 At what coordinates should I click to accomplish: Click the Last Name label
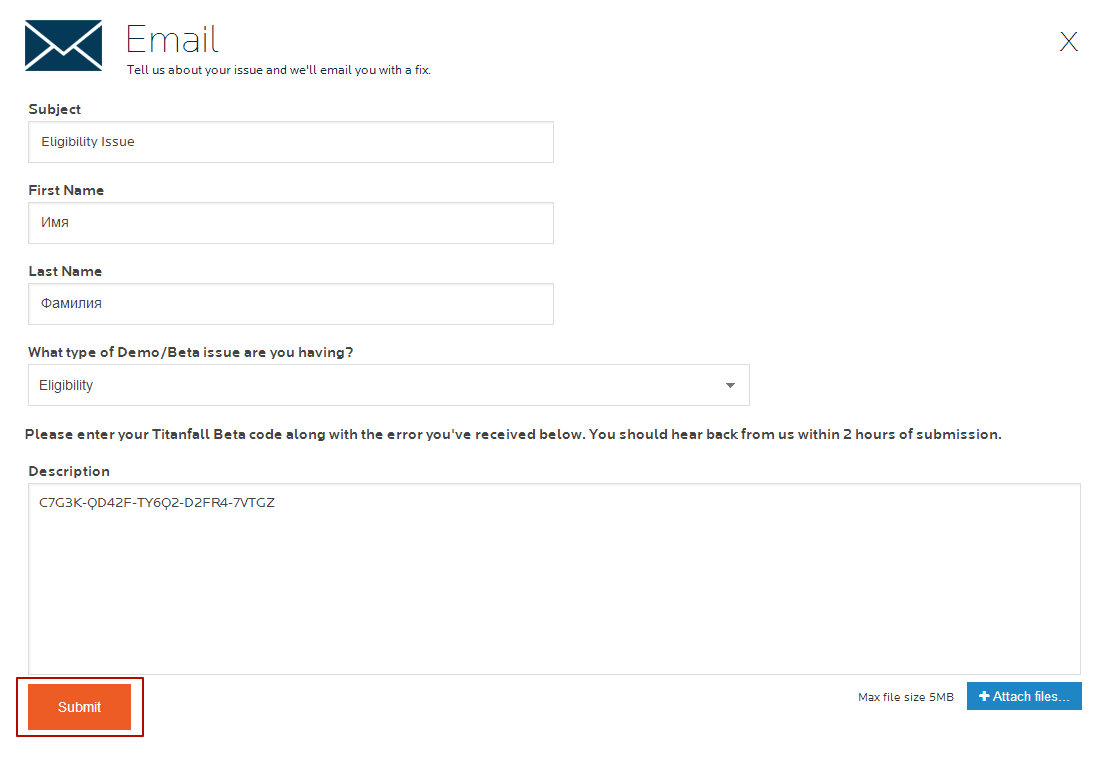click(65, 271)
